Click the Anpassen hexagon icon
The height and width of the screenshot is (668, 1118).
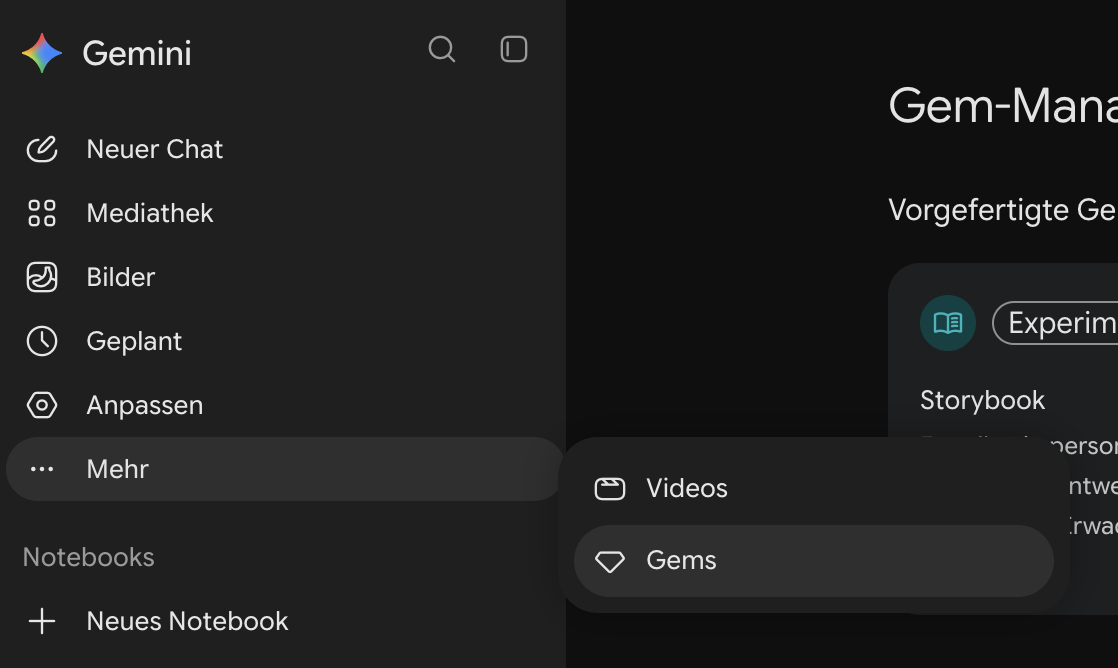point(42,405)
